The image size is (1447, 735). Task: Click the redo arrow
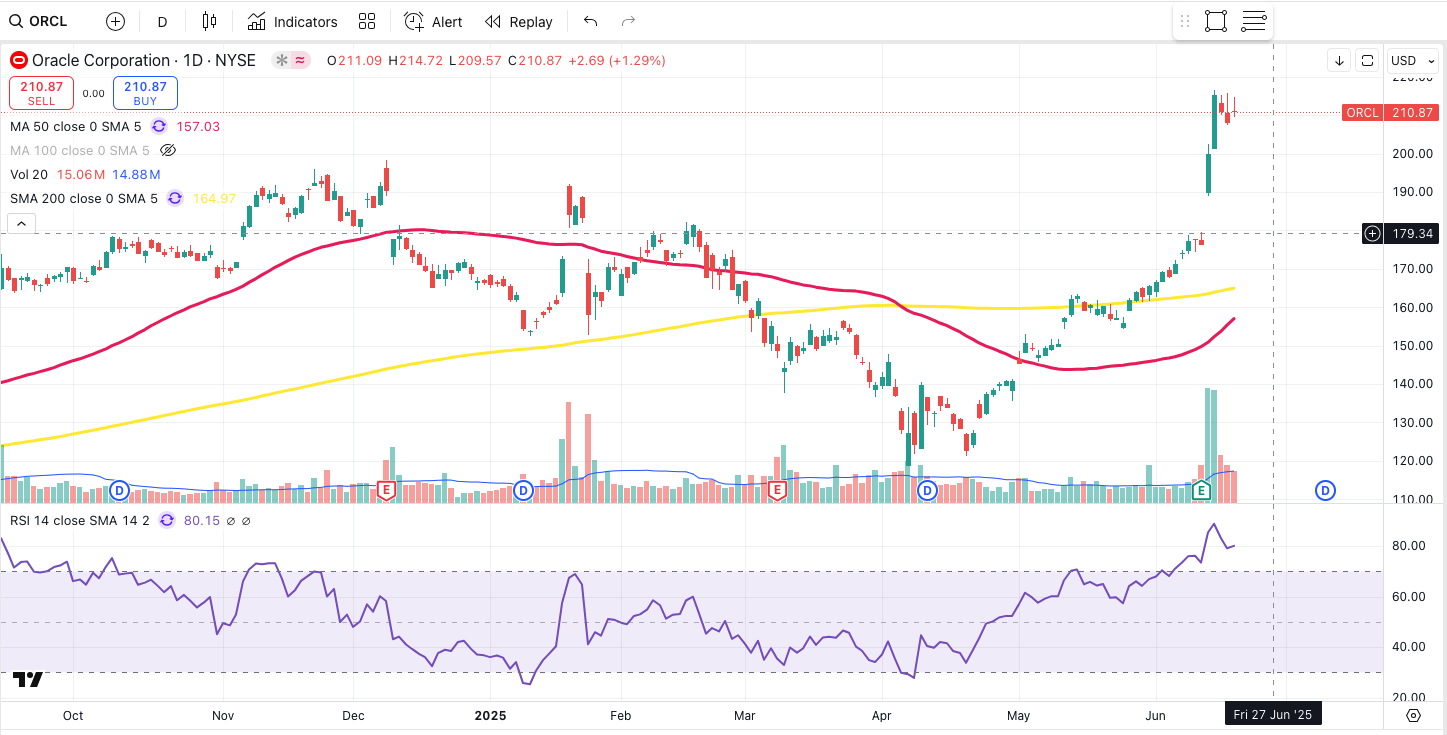pos(628,21)
